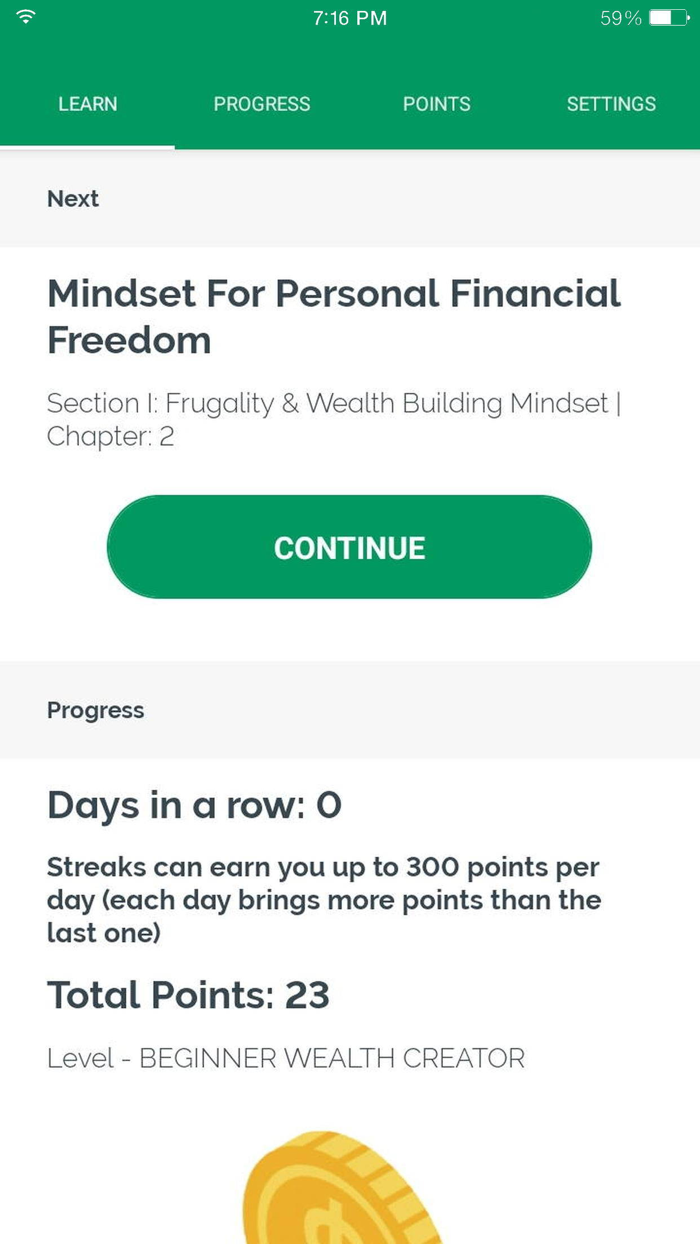Select the POINTS tab

coord(437,104)
